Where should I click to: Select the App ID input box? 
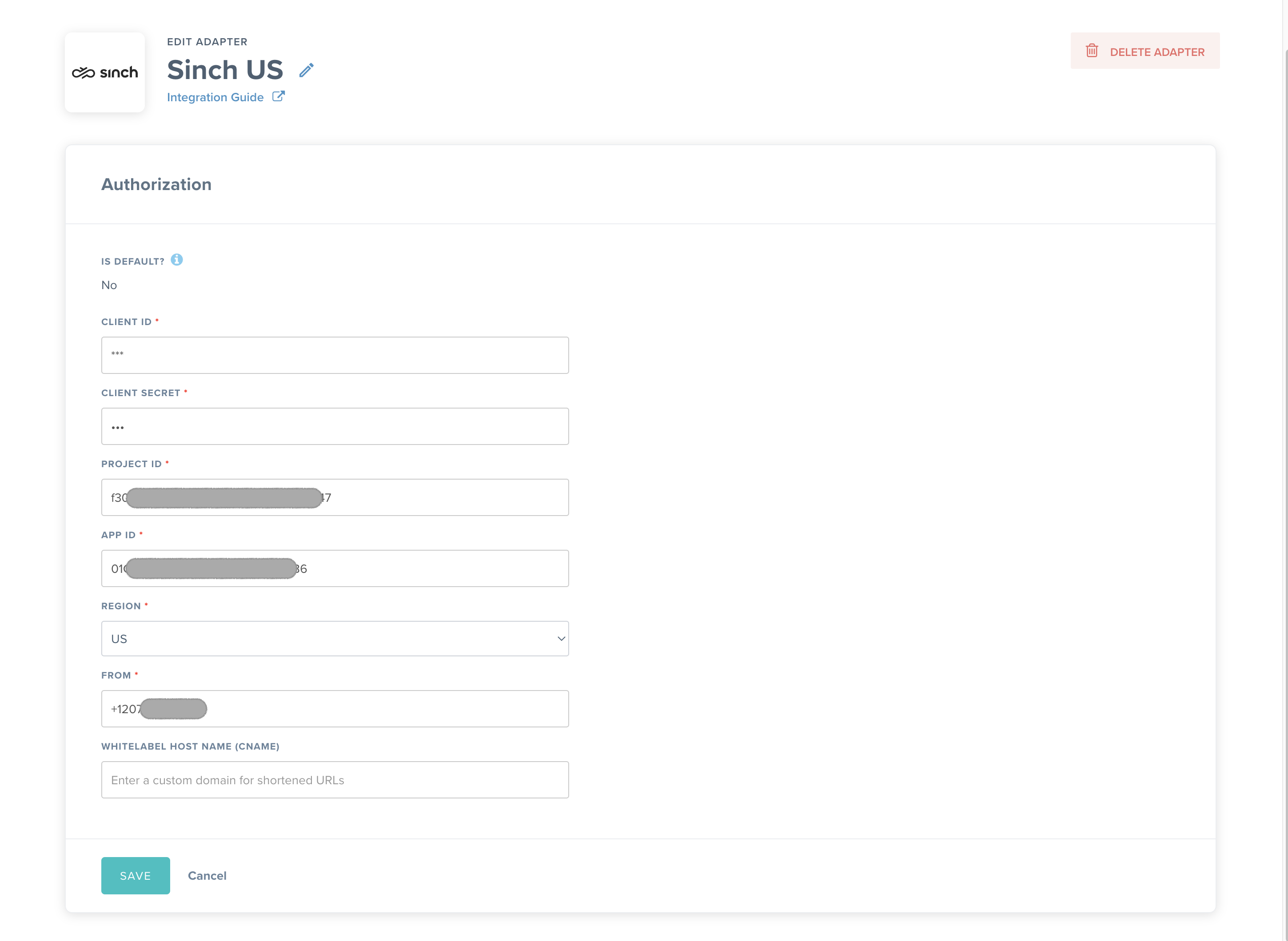pyautogui.click(x=433, y=568)
